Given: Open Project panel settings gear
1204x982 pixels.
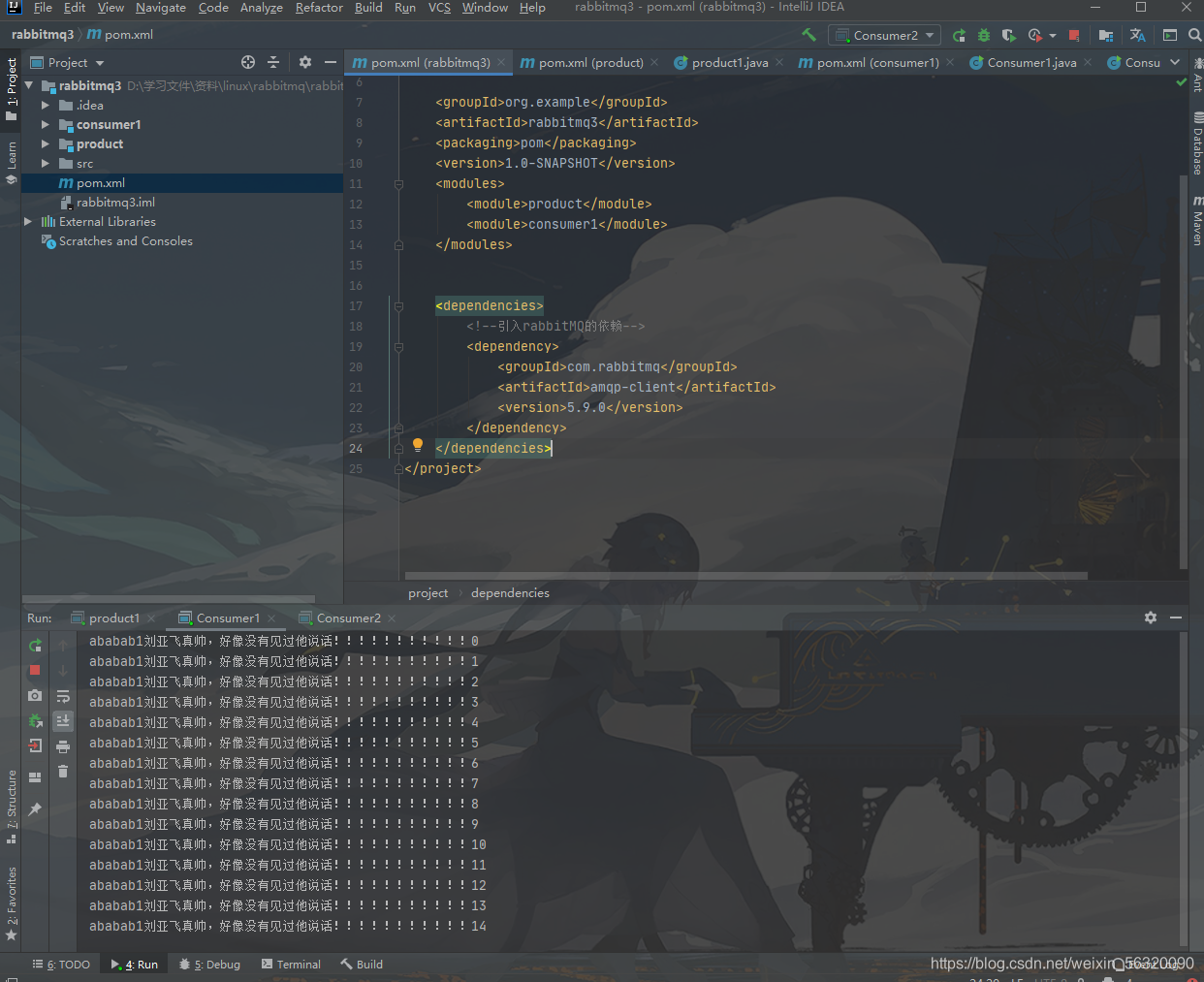Looking at the screenshot, I should pos(305,62).
